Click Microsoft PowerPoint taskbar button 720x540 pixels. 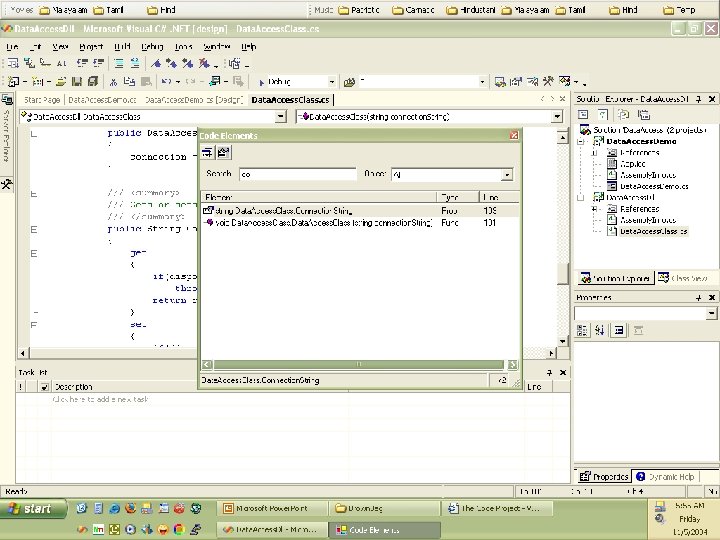click(x=271, y=508)
